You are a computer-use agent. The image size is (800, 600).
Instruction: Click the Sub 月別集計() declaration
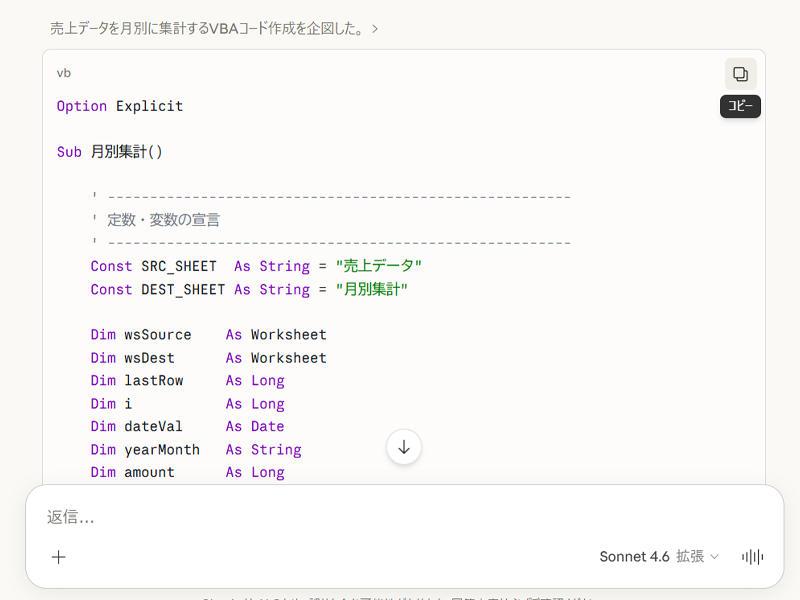click(110, 152)
